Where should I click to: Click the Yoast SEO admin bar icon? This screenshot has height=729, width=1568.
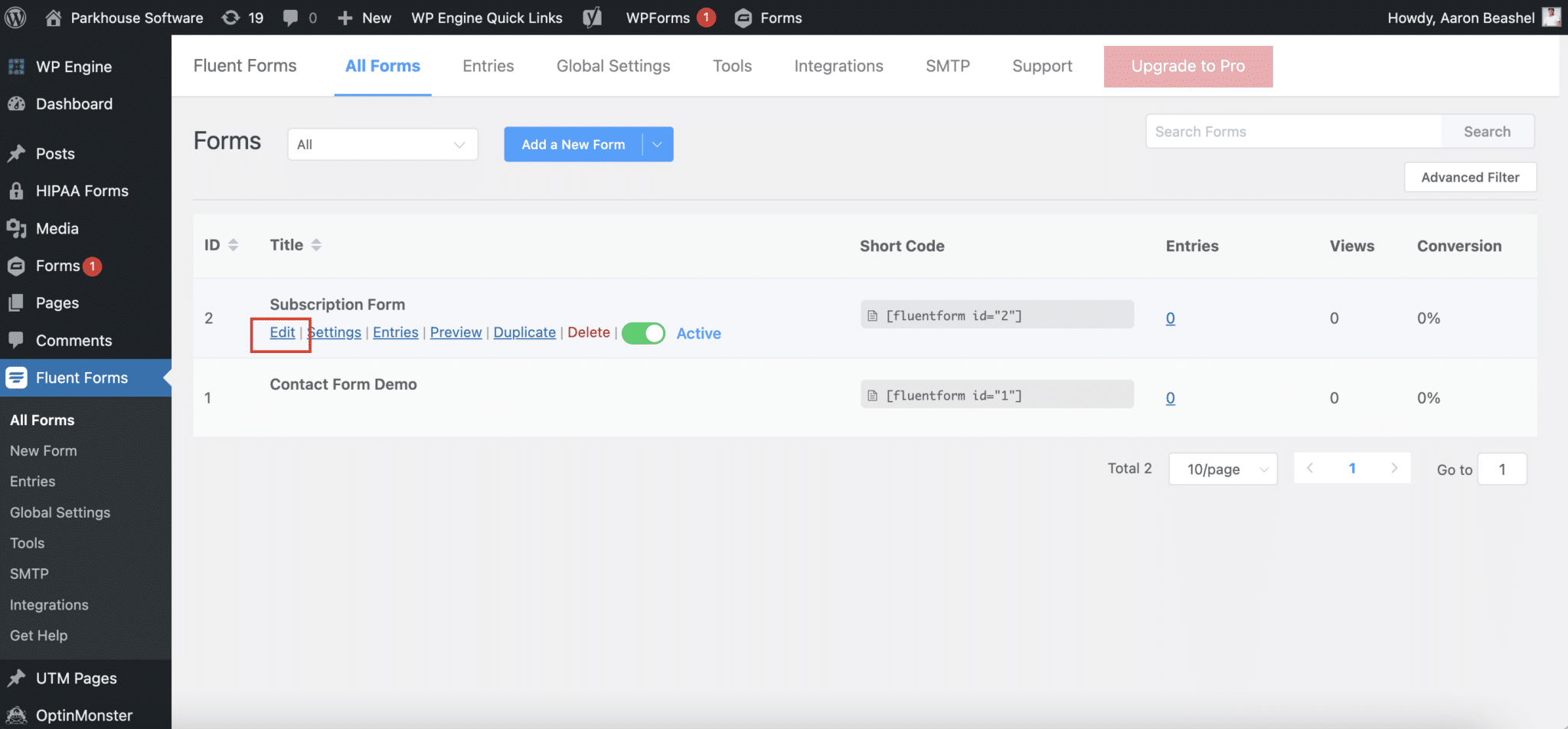point(591,17)
